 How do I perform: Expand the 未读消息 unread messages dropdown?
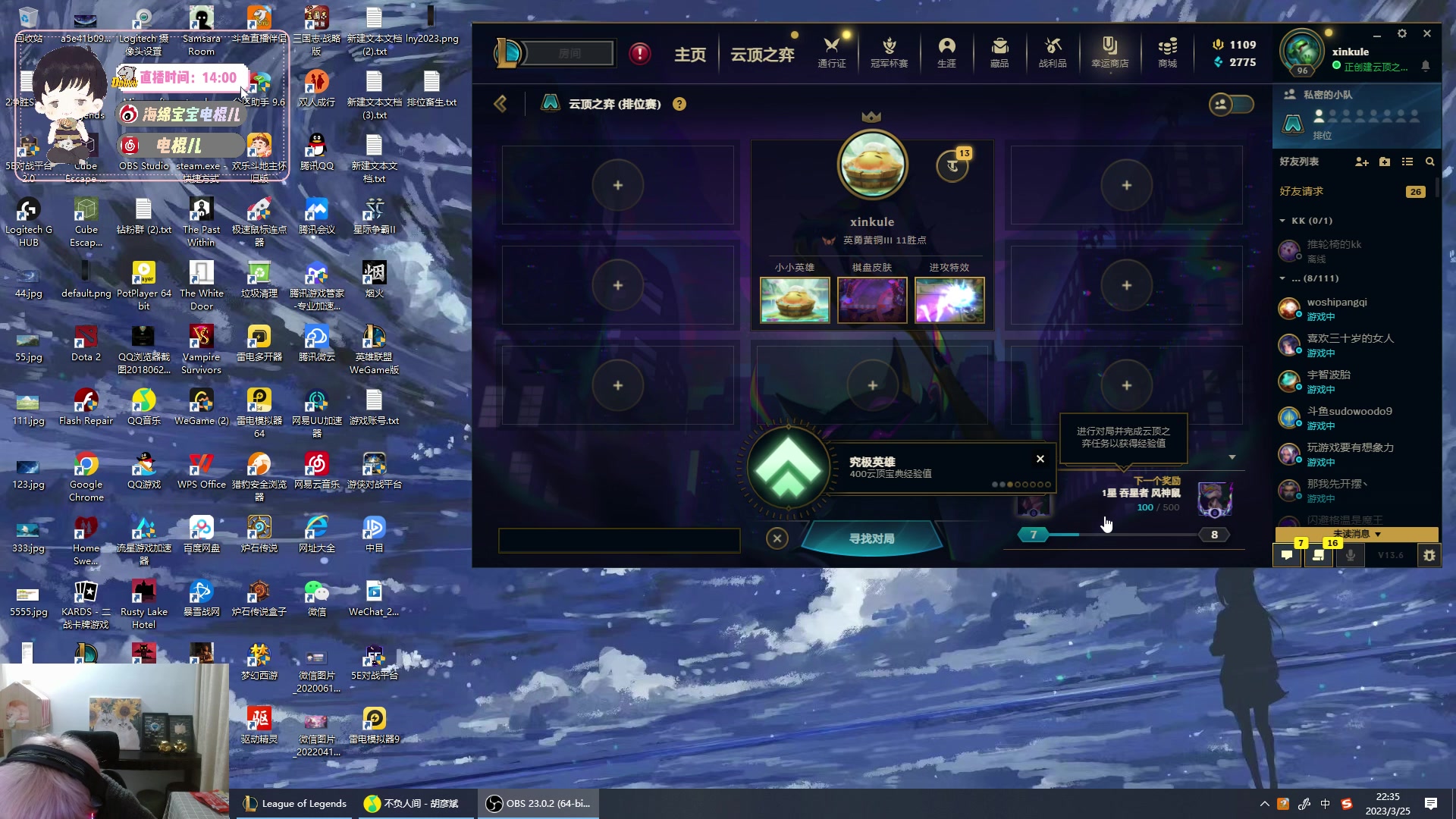point(1357,534)
